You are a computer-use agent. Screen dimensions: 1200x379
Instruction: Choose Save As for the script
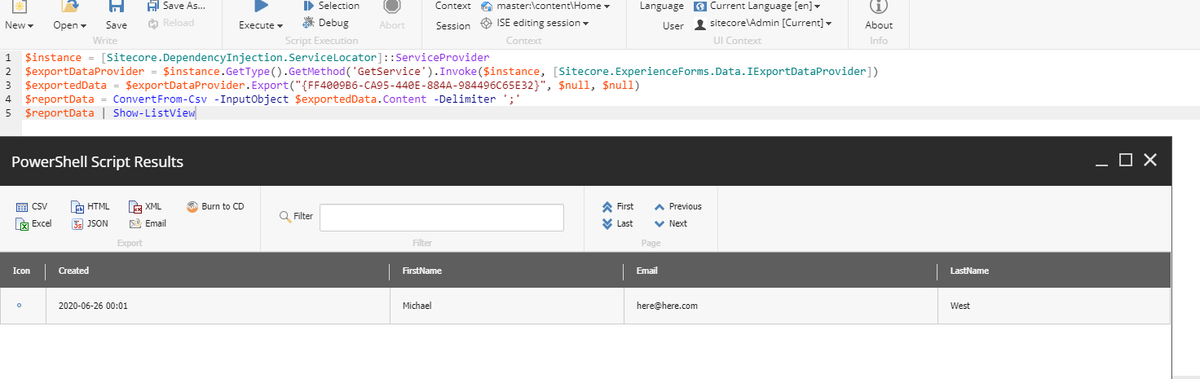pyautogui.click(x=178, y=6)
